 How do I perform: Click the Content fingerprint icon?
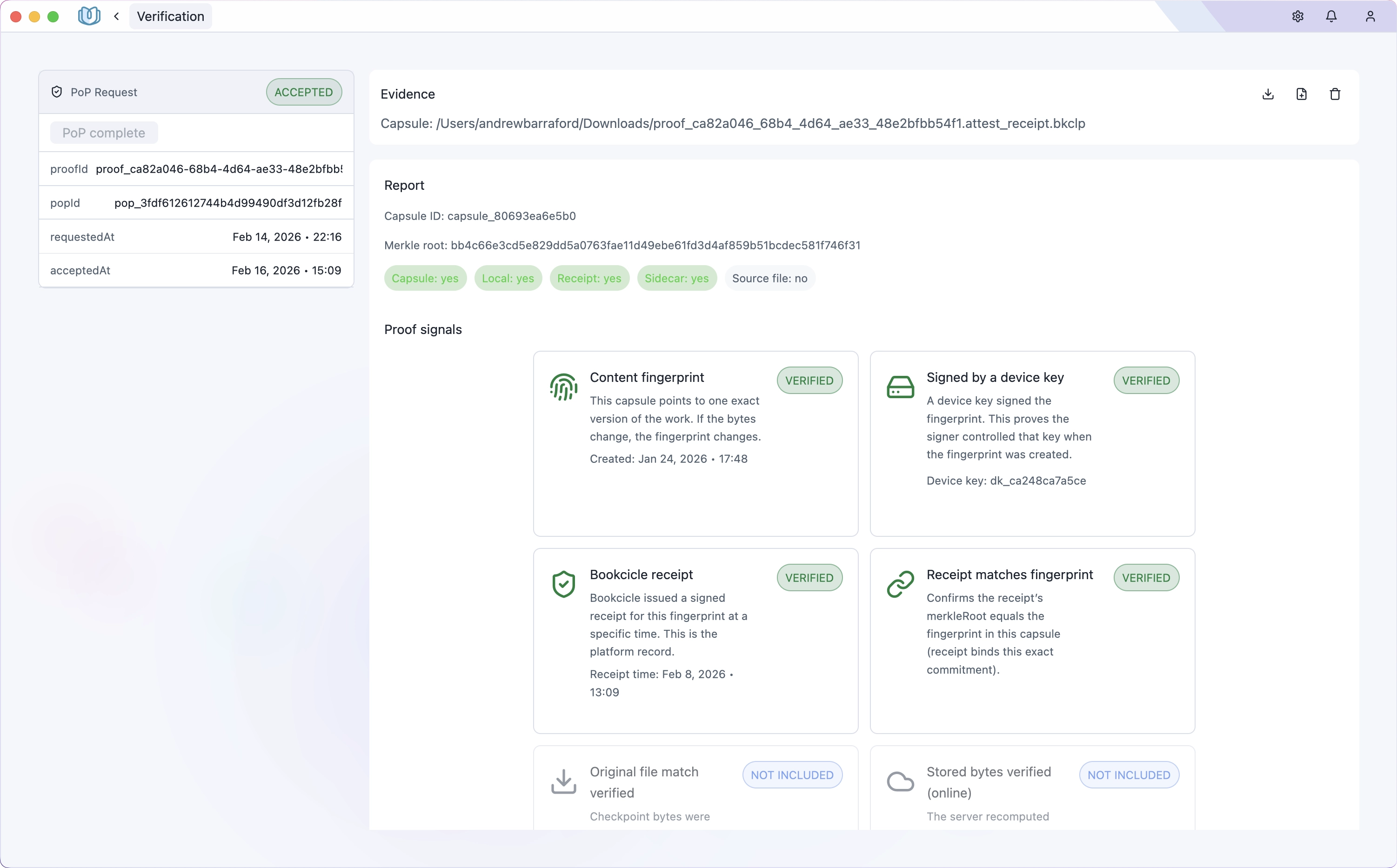coord(564,387)
